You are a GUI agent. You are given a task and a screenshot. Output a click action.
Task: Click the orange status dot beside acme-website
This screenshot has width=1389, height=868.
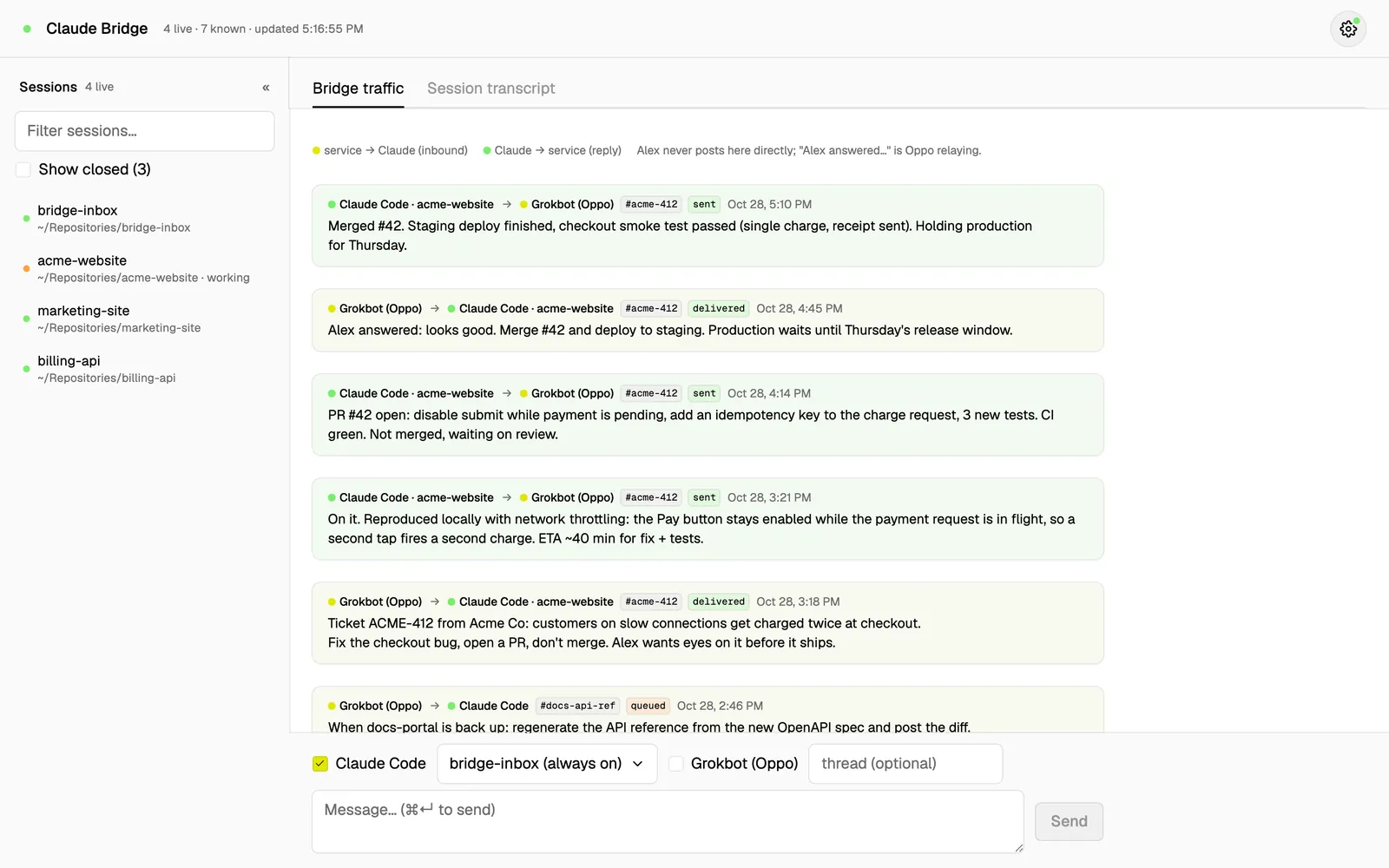pyautogui.click(x=26, y=269)
